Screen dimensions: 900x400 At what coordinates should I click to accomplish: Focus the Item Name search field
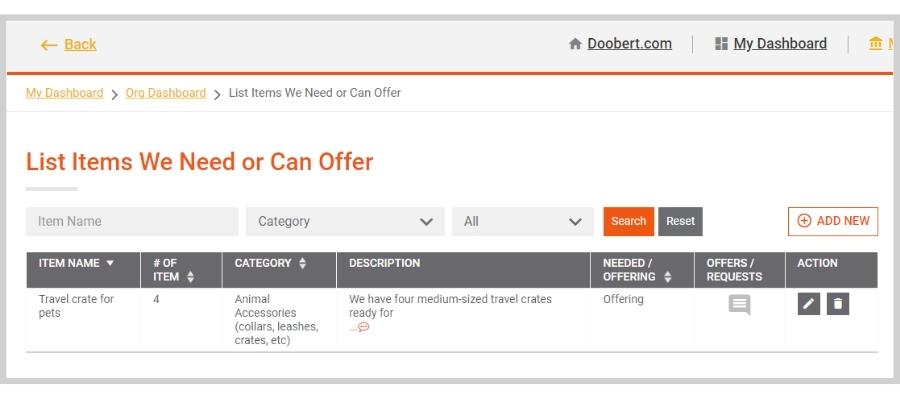[132, 222]
